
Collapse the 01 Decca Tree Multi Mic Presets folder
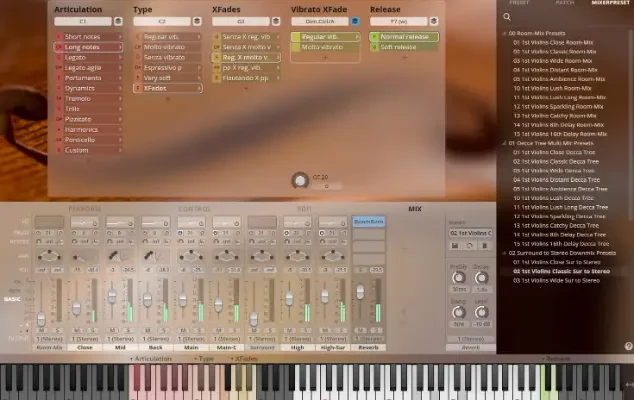click(505, 143)
